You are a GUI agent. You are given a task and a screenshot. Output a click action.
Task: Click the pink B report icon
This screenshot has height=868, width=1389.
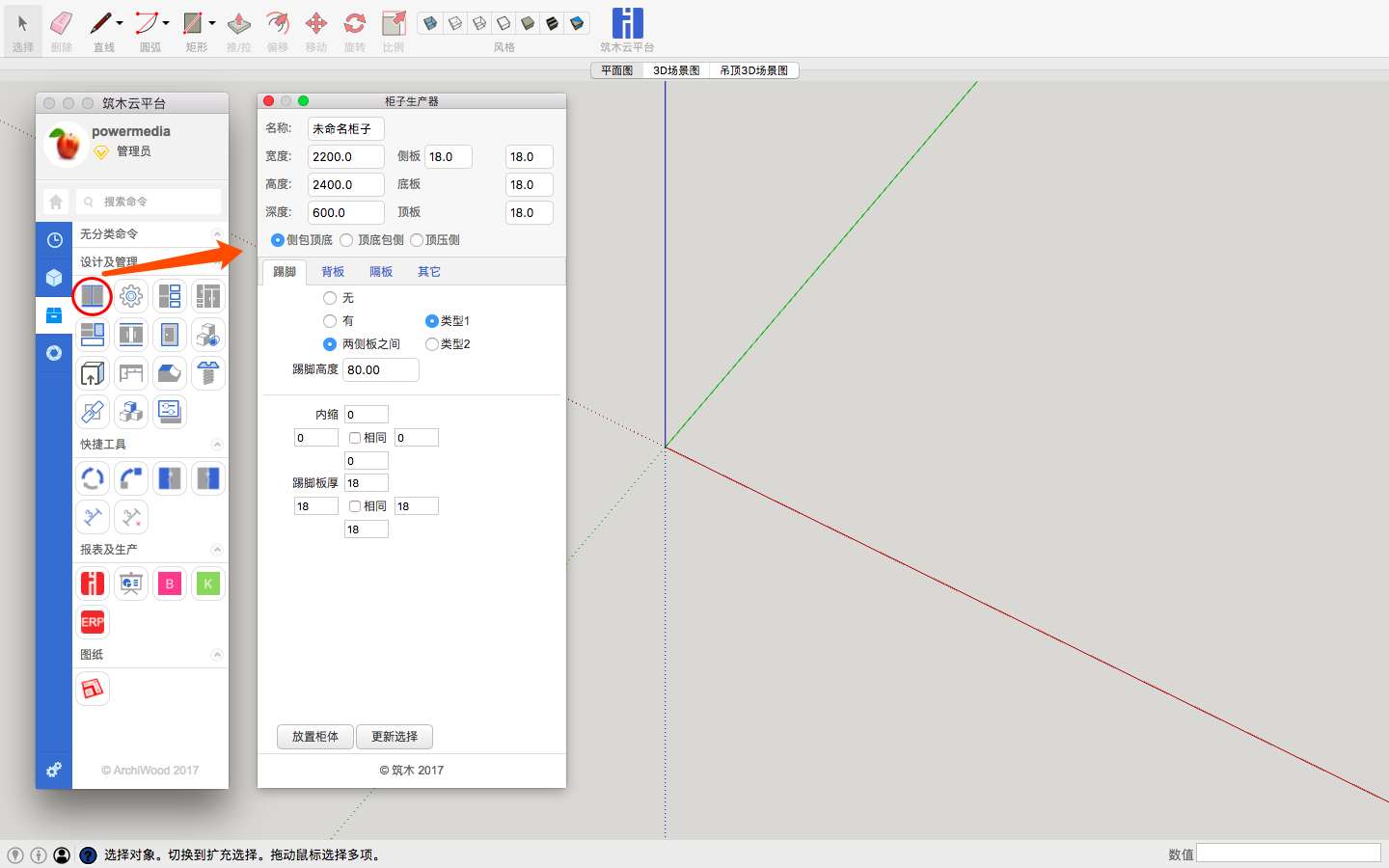point(170,583)
